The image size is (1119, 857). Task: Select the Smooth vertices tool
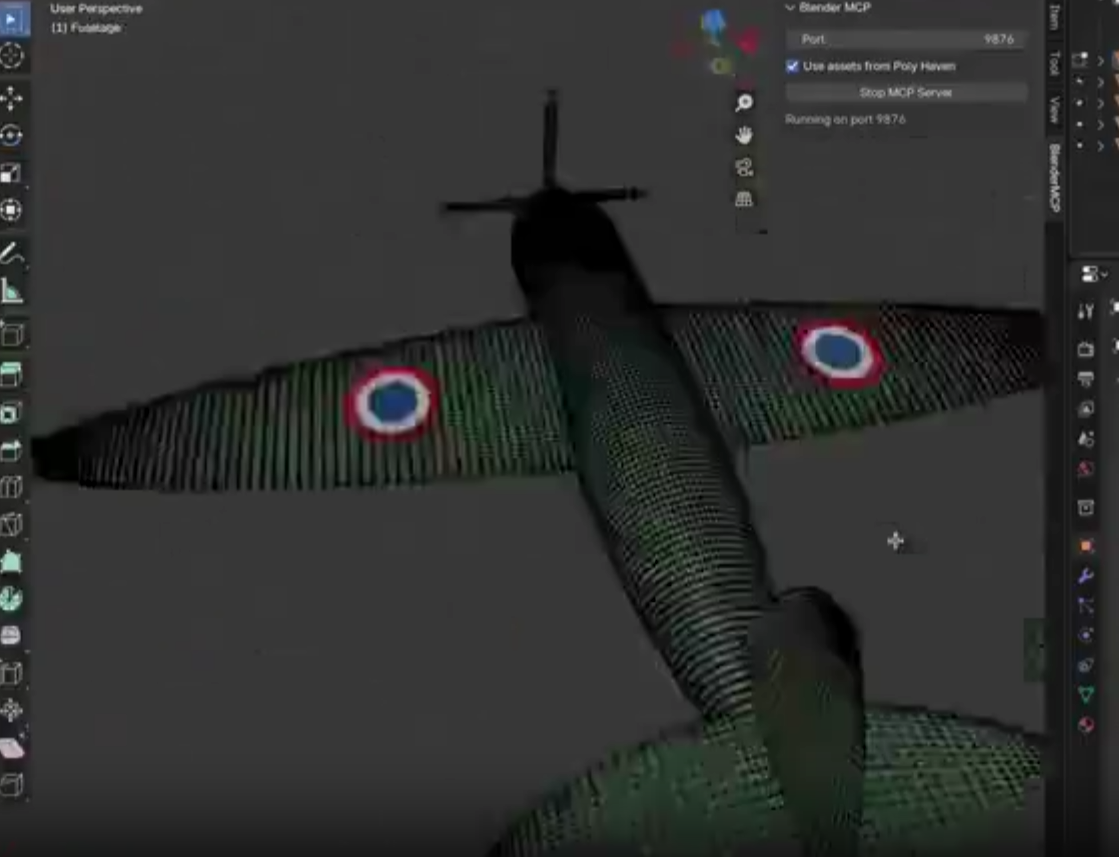pos(12,636)
